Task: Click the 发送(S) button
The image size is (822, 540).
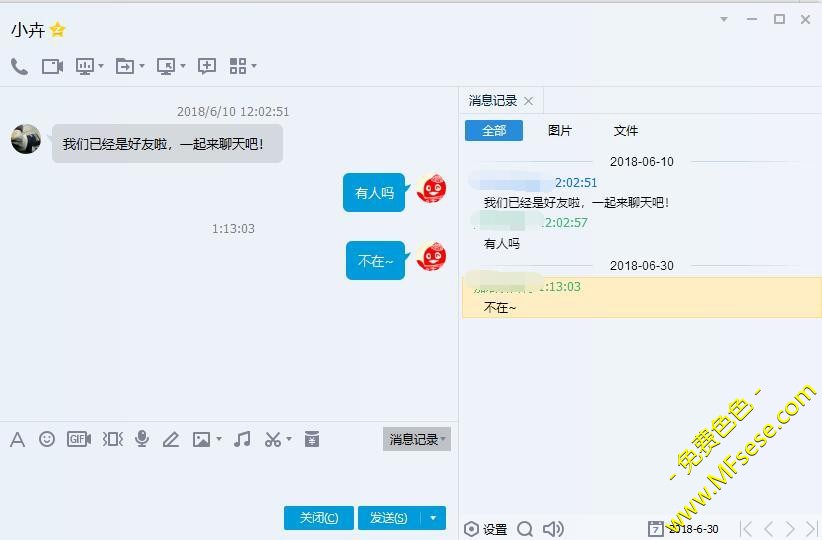Action: [x=388, y=518]
